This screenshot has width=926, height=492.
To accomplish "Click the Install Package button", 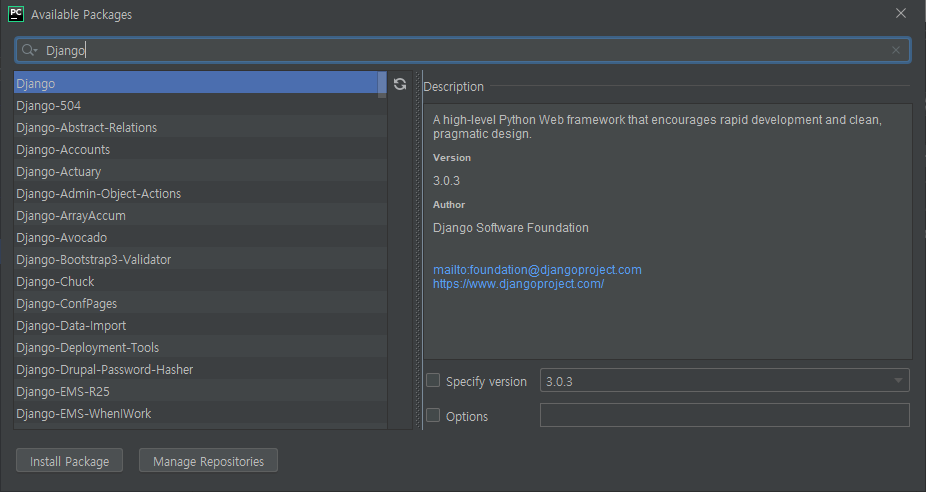I will coord(70,461).
